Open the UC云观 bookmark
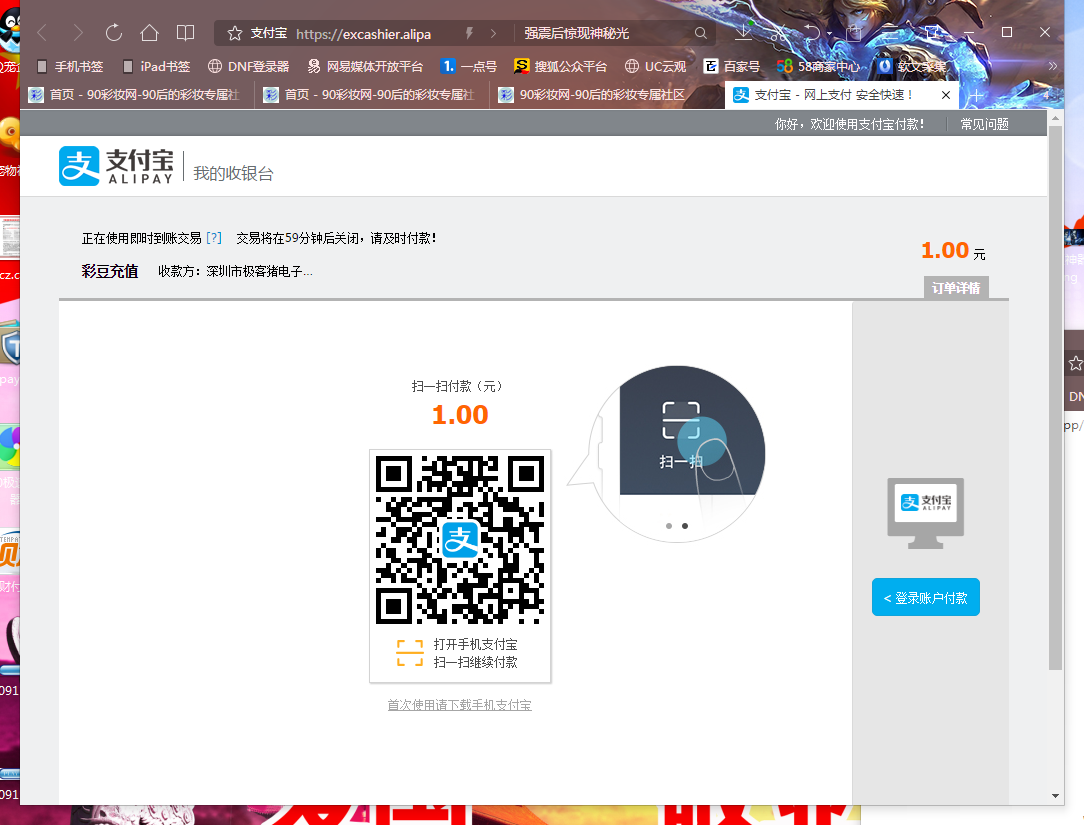The image size is (1084, 825). point(655,66)
